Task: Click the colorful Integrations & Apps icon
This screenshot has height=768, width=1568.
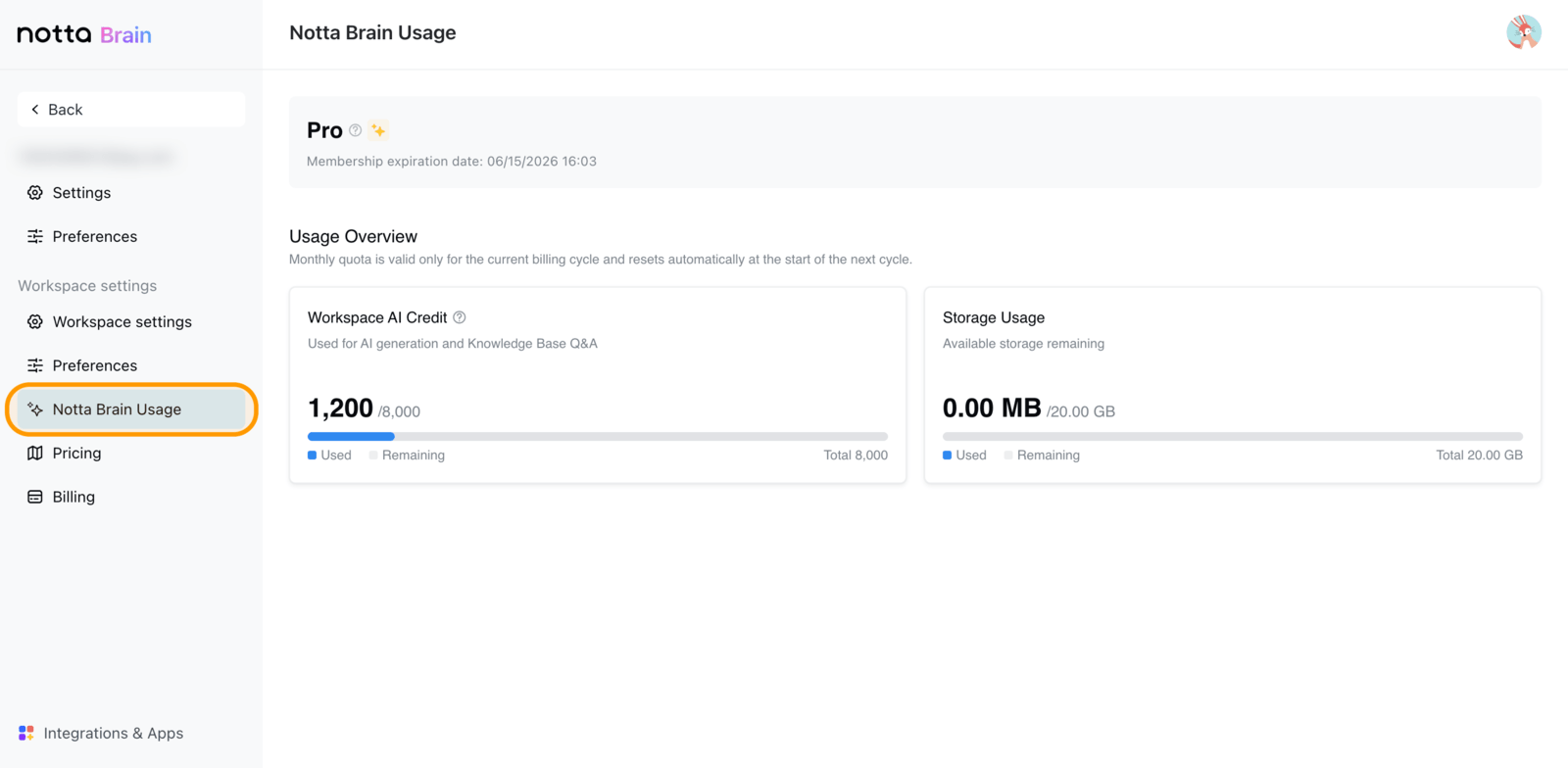Action: [26, 733]
